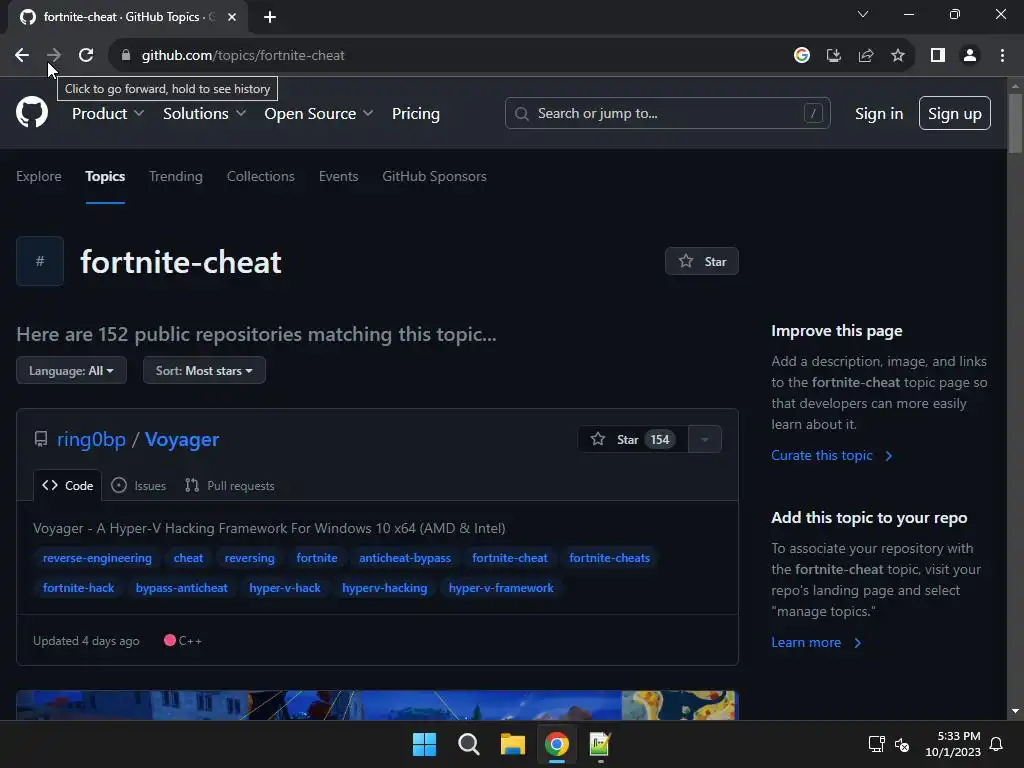Open the repository preview image
The image size is (1024, 768).
[377, 705]
